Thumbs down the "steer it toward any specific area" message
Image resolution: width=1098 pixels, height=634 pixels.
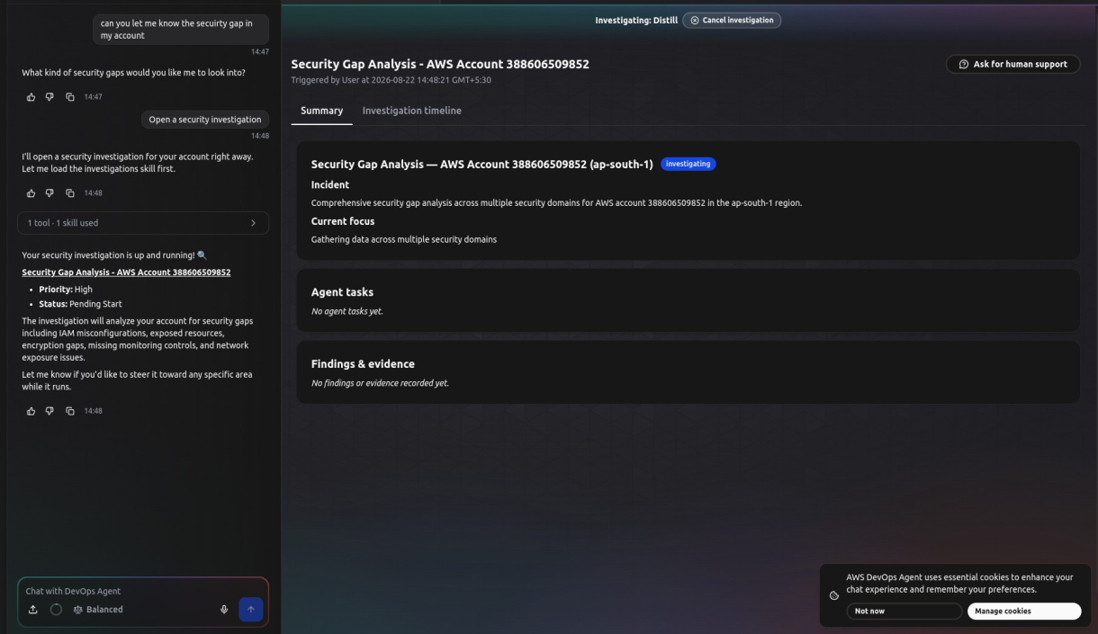coord(50,411)
